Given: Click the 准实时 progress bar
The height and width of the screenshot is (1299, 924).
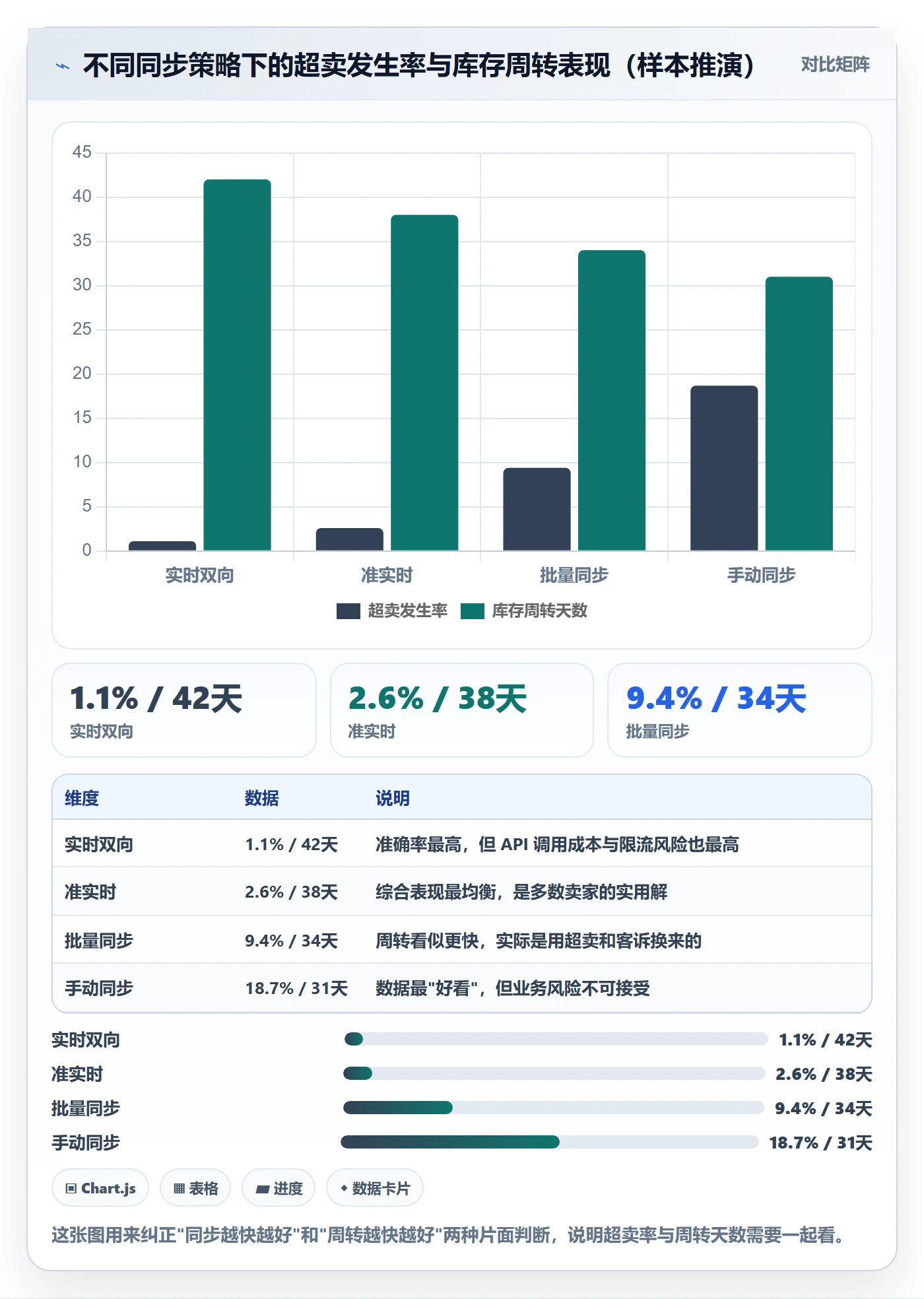Looking at the screenshot, I should tap(554, 1073).
